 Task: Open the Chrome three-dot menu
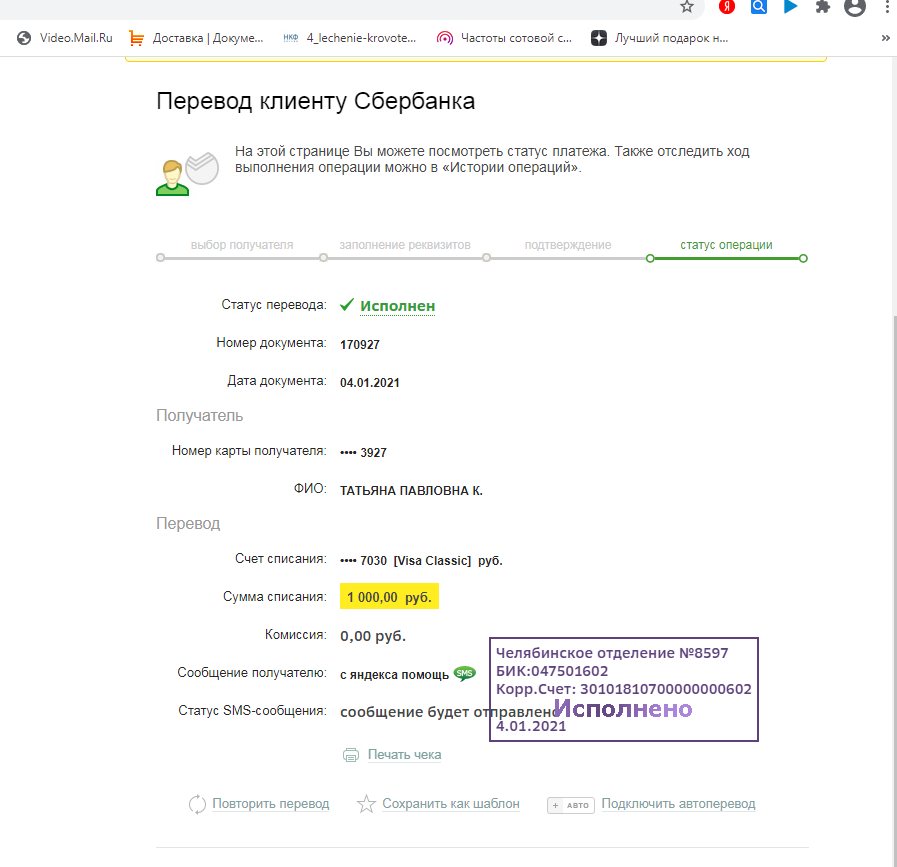[887, 7]
